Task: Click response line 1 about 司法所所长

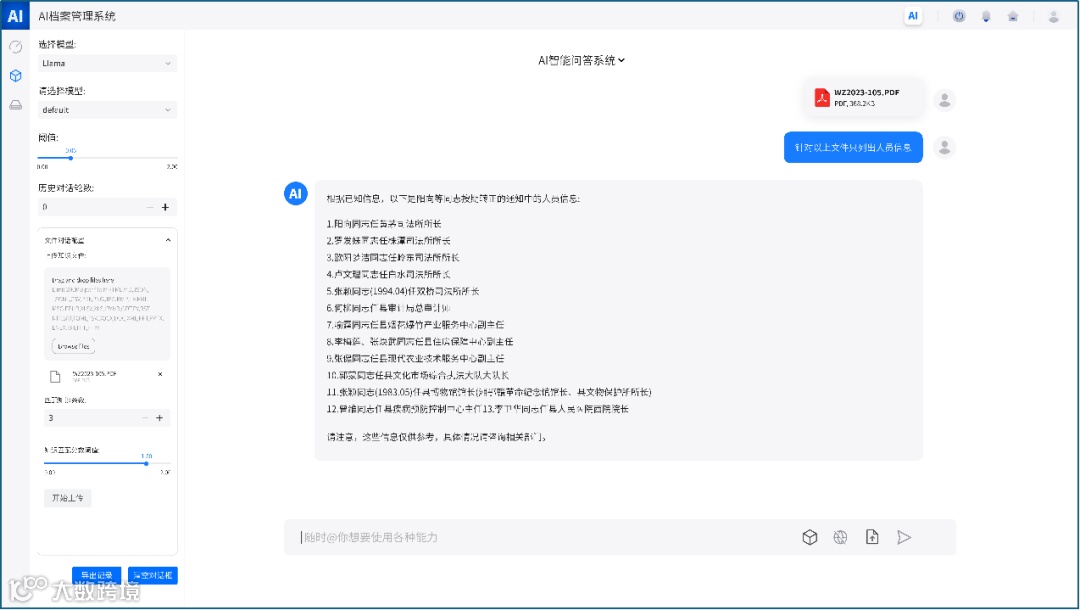Action: point(384,224)
